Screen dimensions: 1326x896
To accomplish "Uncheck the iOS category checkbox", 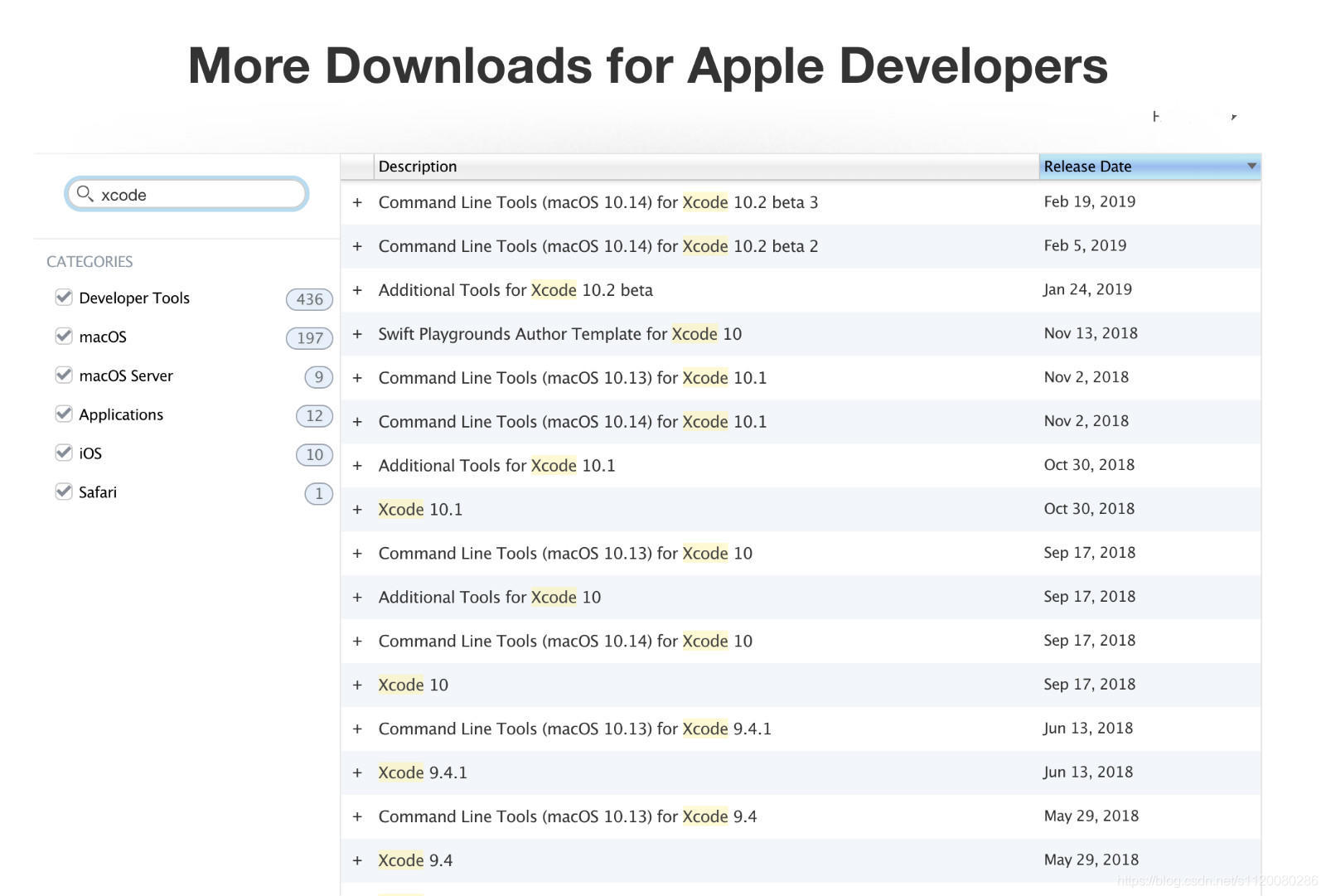I will tap(64, 453).
